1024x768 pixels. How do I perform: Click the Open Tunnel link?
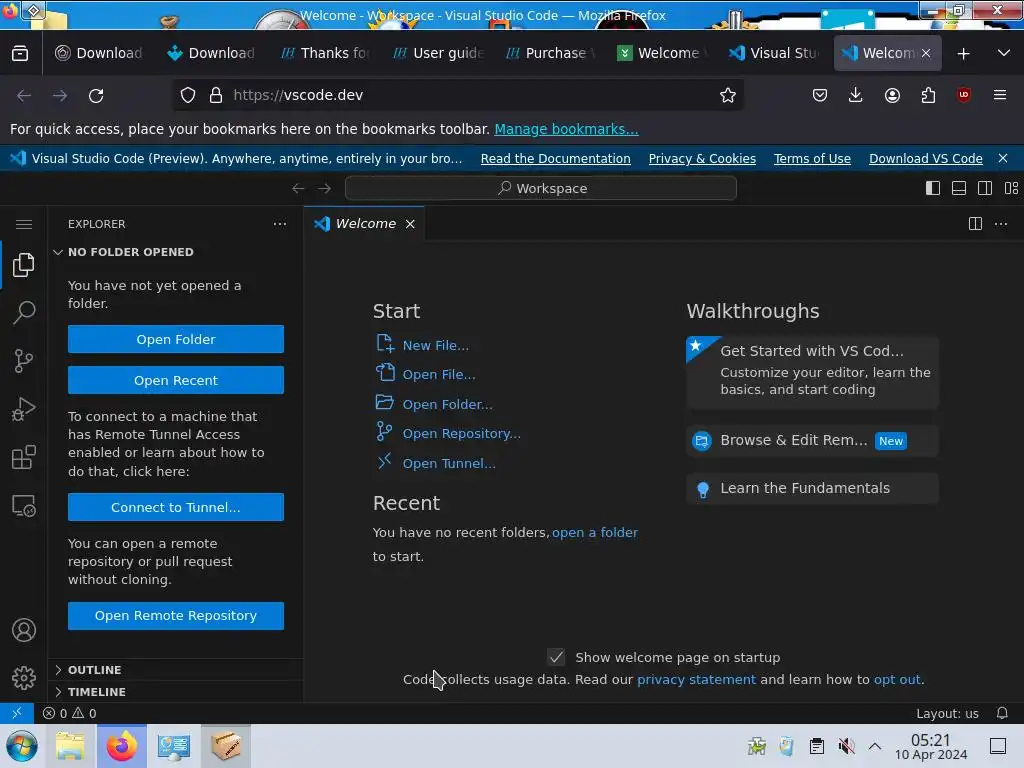click(449, 463)
